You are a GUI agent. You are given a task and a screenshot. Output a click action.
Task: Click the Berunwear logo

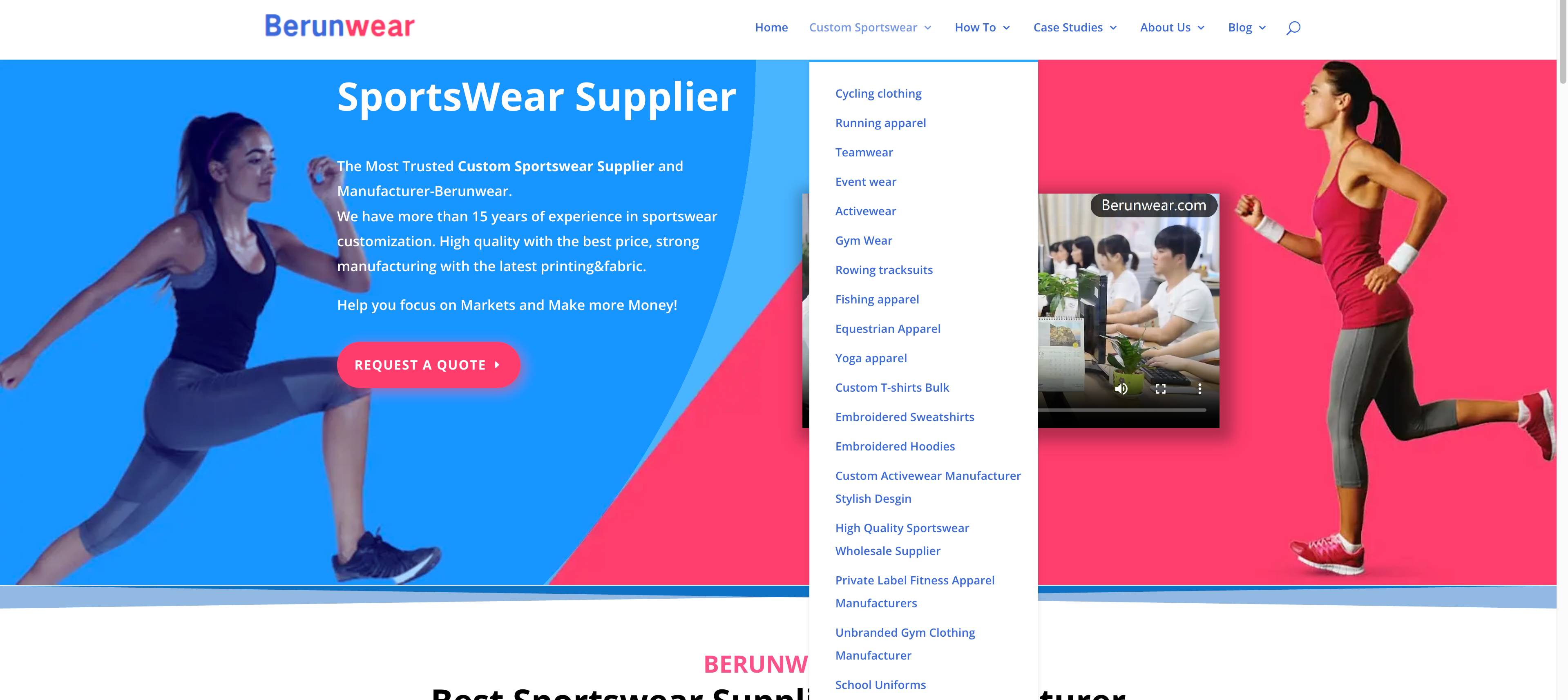pos(340,26)
